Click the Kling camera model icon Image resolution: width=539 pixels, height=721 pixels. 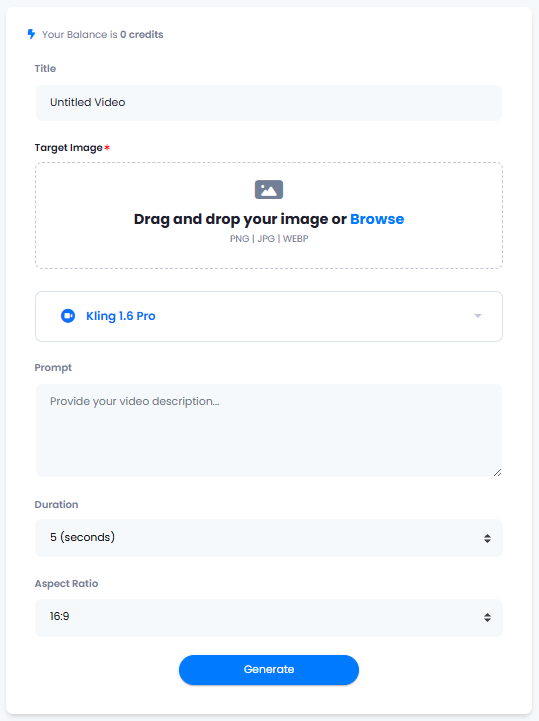68,316
